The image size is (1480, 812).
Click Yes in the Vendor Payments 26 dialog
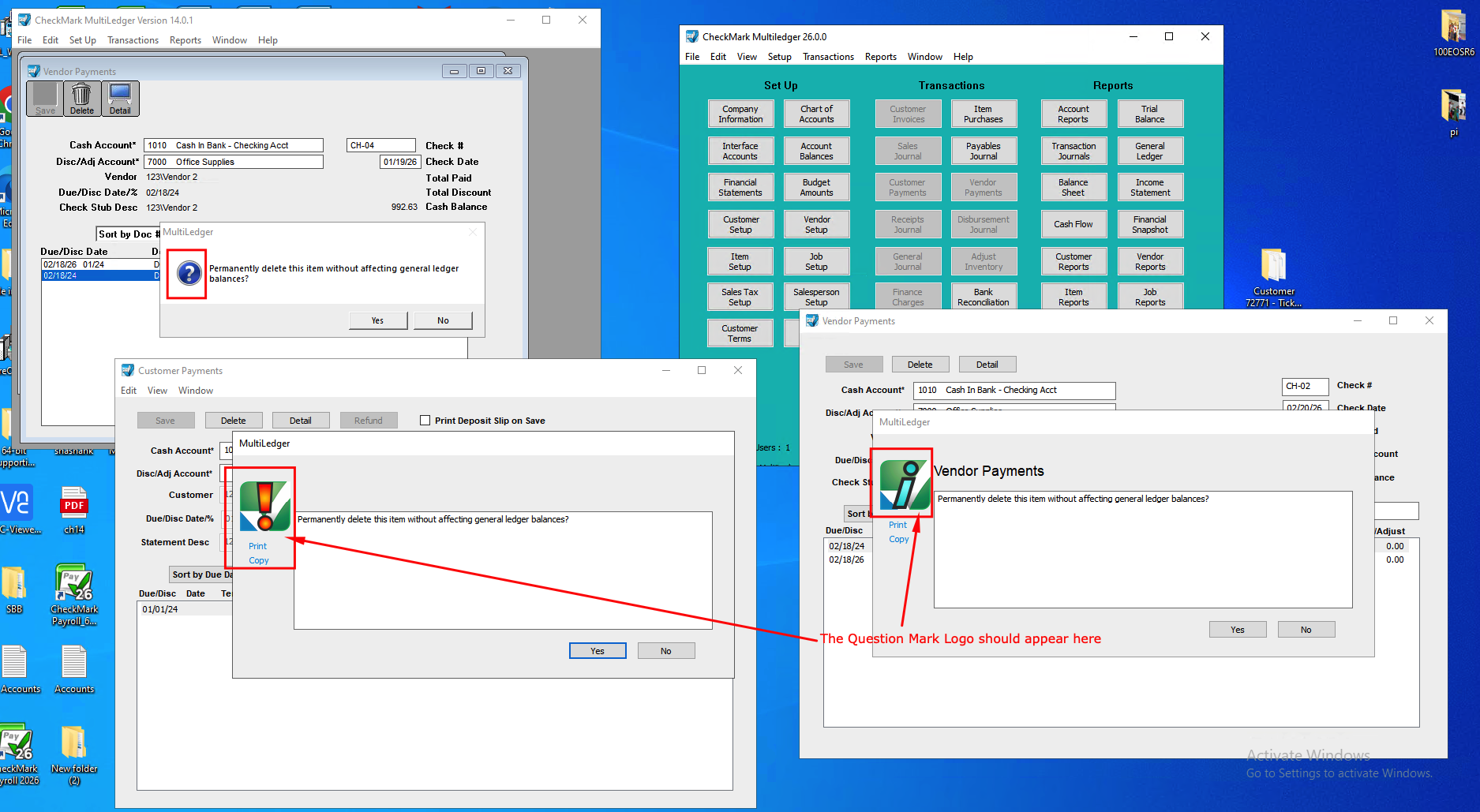pyautogui.click(x=1238, y=630)
